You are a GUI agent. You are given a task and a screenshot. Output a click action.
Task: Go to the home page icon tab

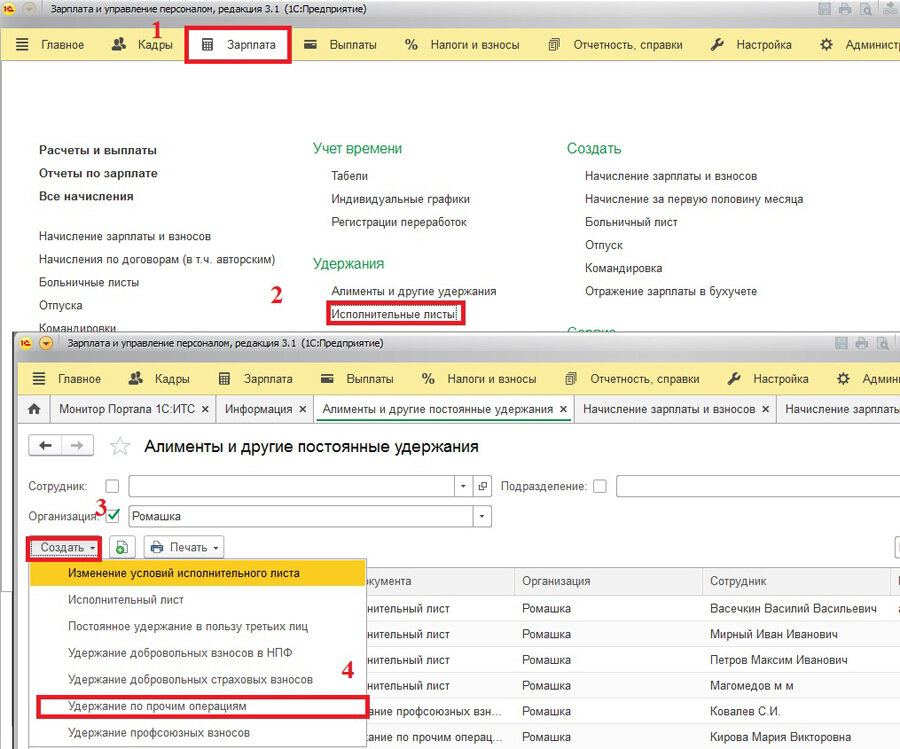(34, 409)
